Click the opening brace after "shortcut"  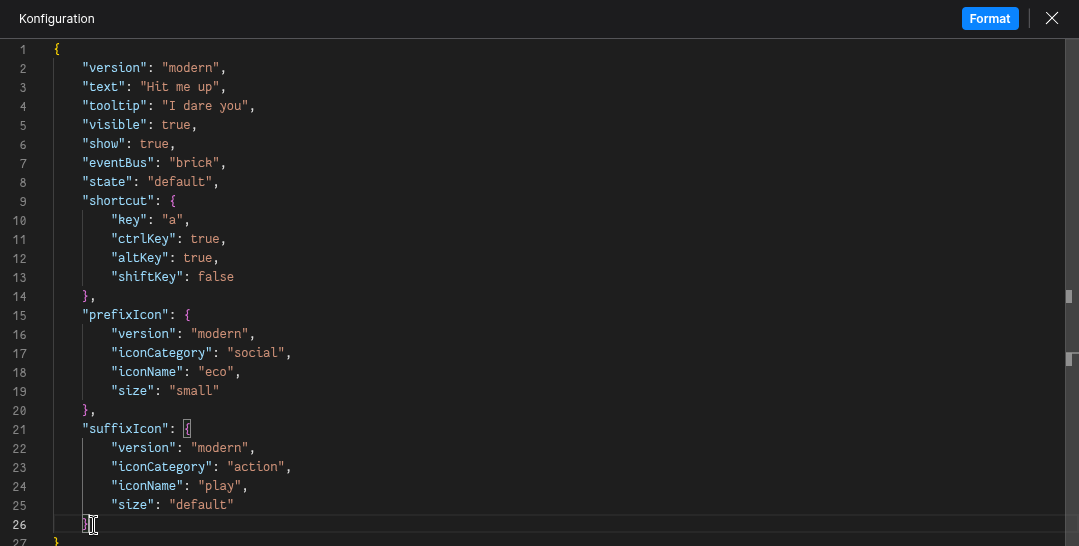172,201
